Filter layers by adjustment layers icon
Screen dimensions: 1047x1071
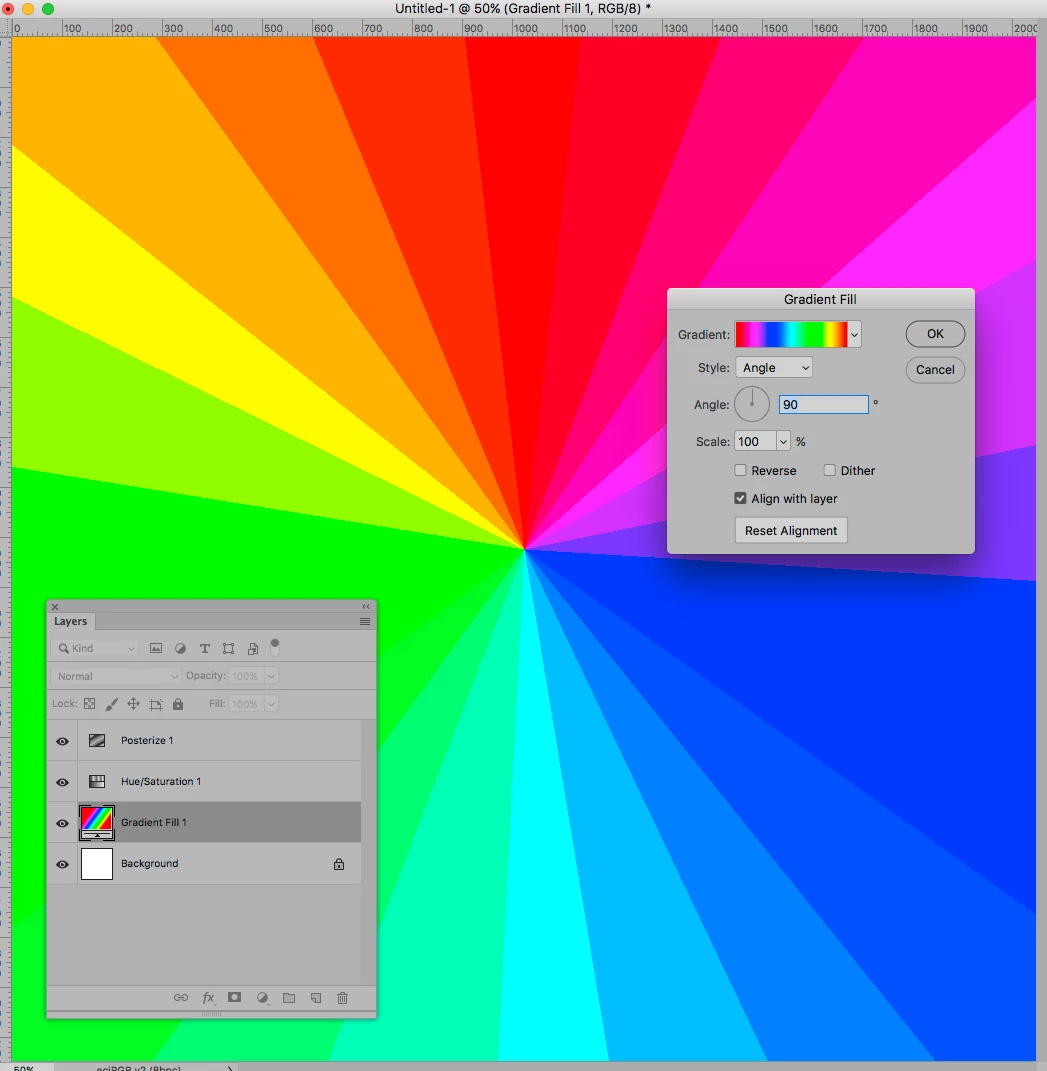pos(180,648)
